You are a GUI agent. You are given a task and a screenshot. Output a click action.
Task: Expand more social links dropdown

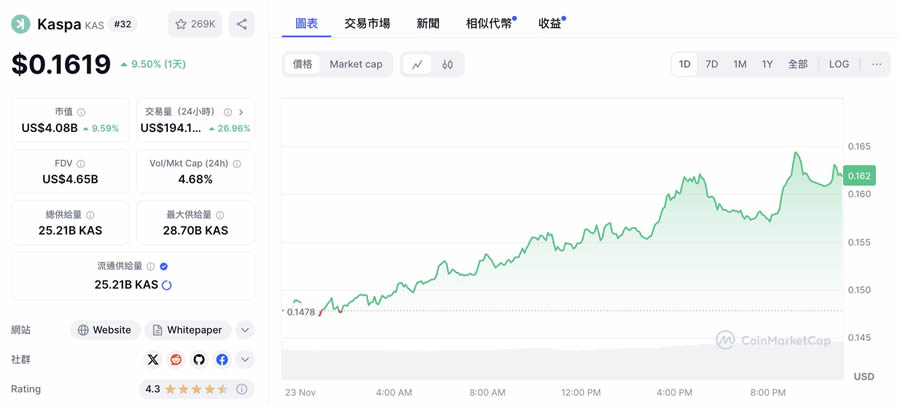[245, 360]
